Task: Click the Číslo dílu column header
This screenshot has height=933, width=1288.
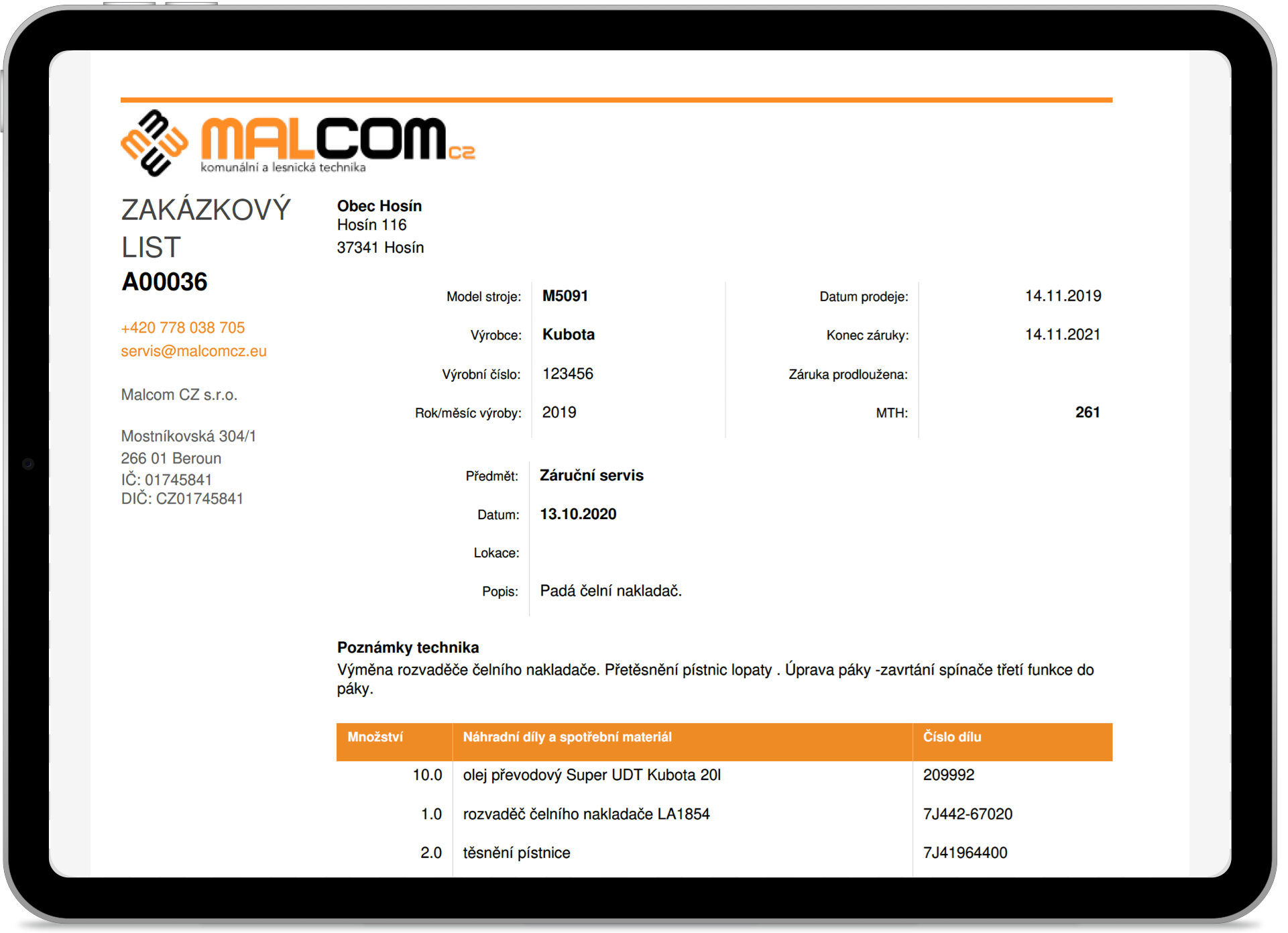Action: [951, 737]
